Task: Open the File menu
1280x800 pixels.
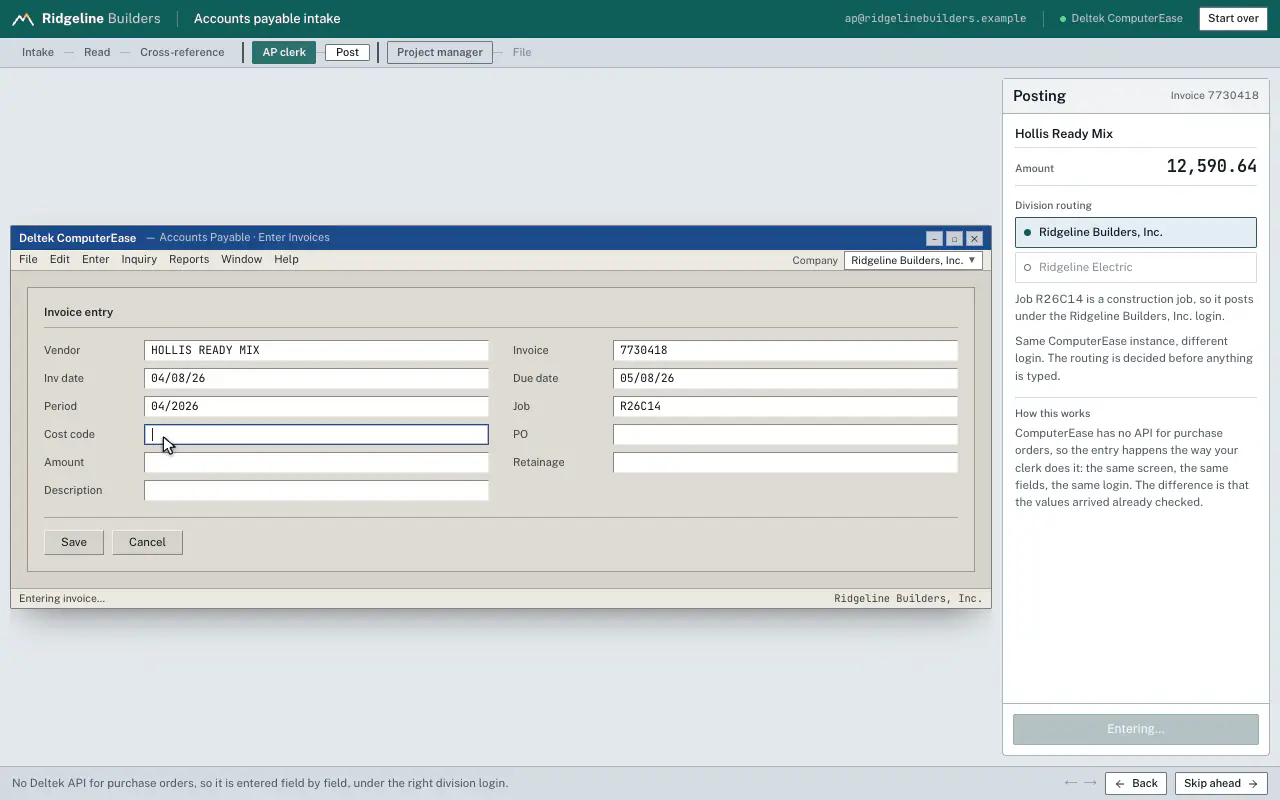Action: coord(28,259)
